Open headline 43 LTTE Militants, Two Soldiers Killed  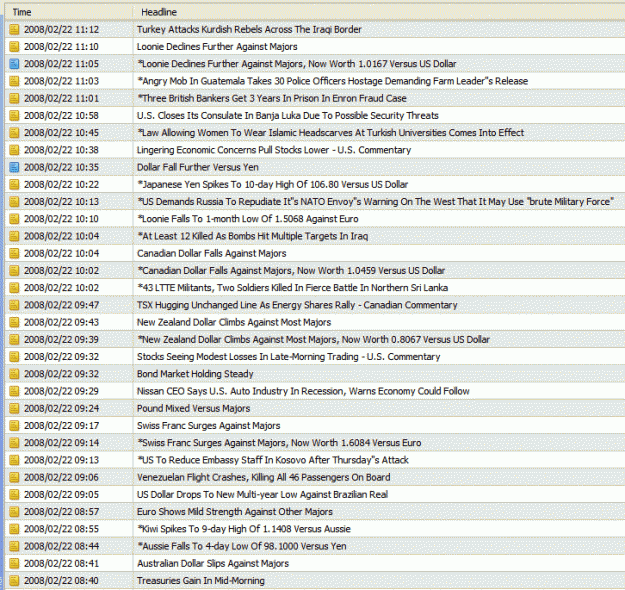tap(293, 288)
